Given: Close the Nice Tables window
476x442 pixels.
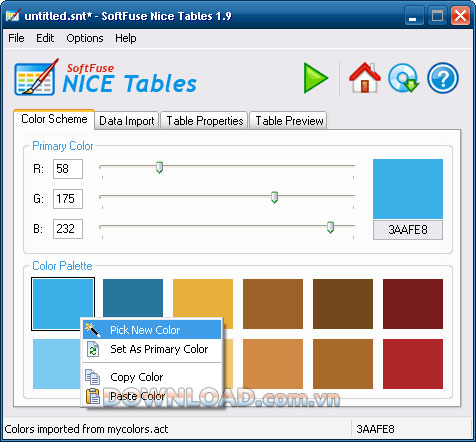Looking at the screenshot, I should [460, 16].
